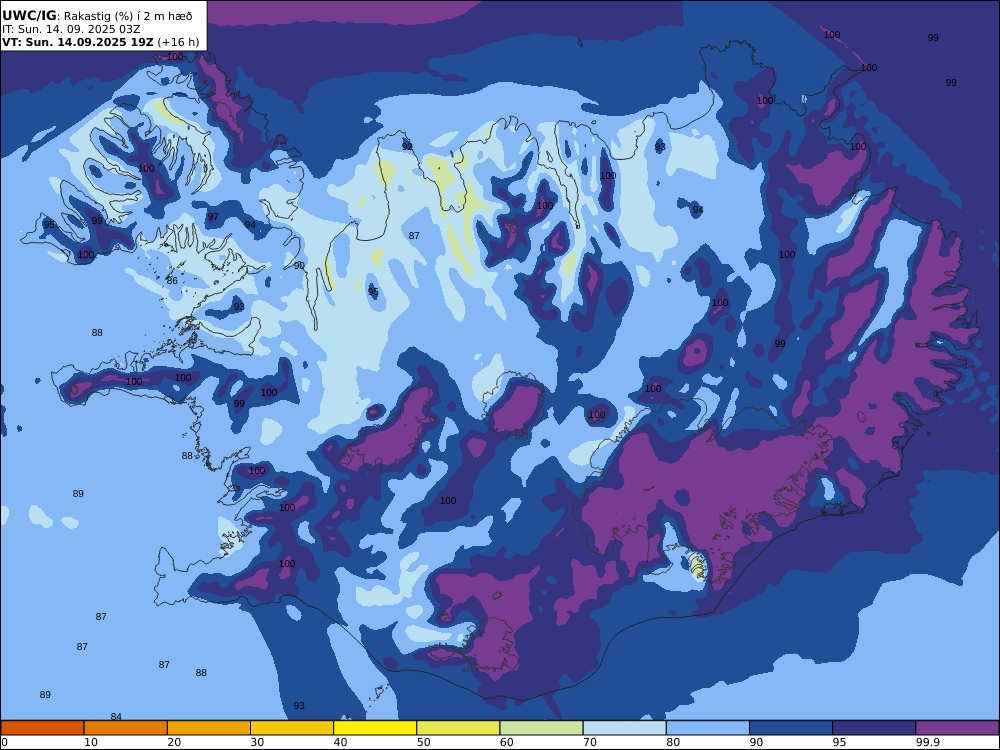Viewport: 1000px width, 750px height.
Task: Click the '97' humidity value on map
Action: [x=213, y=217]
